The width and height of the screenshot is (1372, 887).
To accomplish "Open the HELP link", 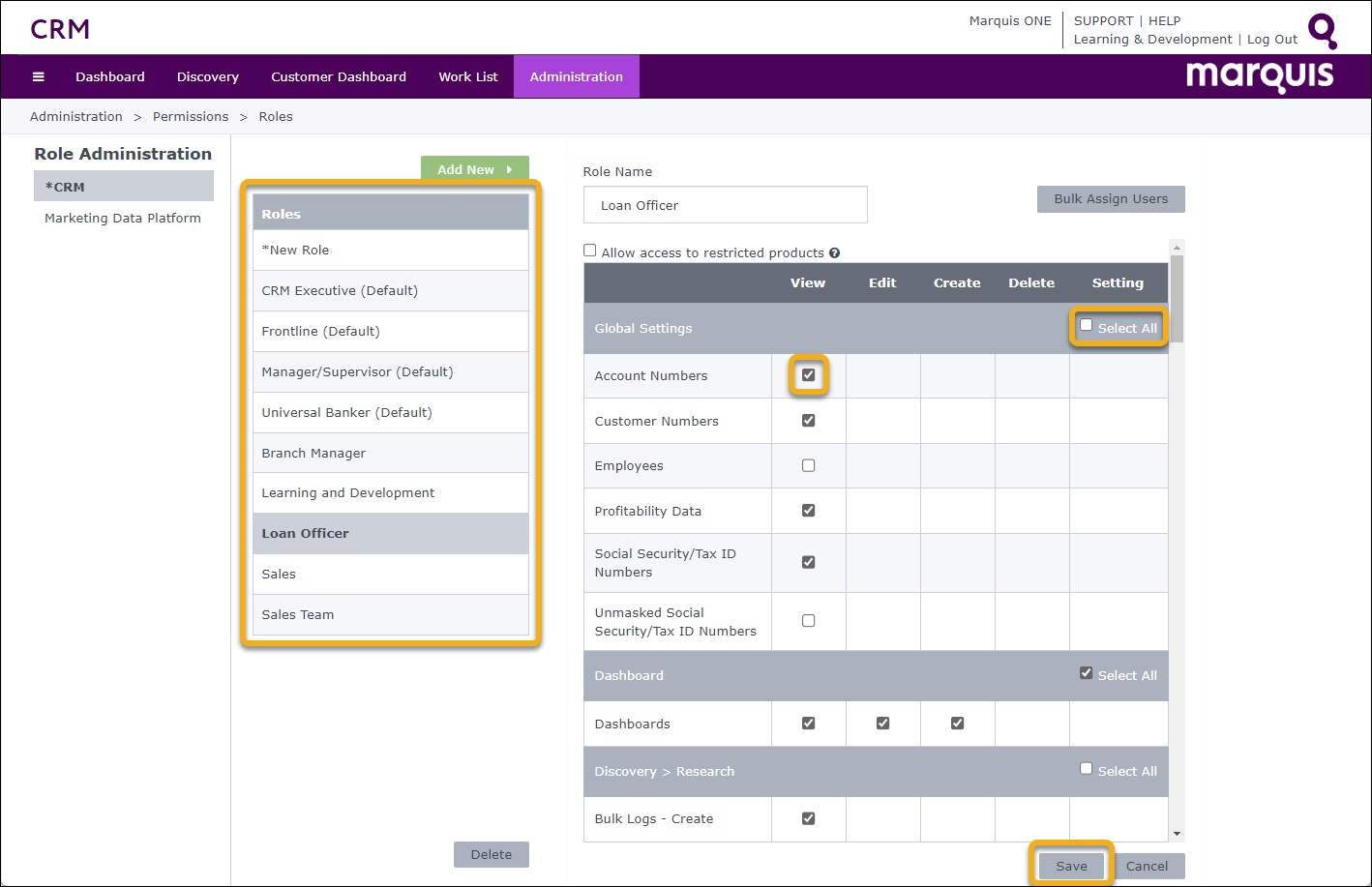I will 1165,20.
